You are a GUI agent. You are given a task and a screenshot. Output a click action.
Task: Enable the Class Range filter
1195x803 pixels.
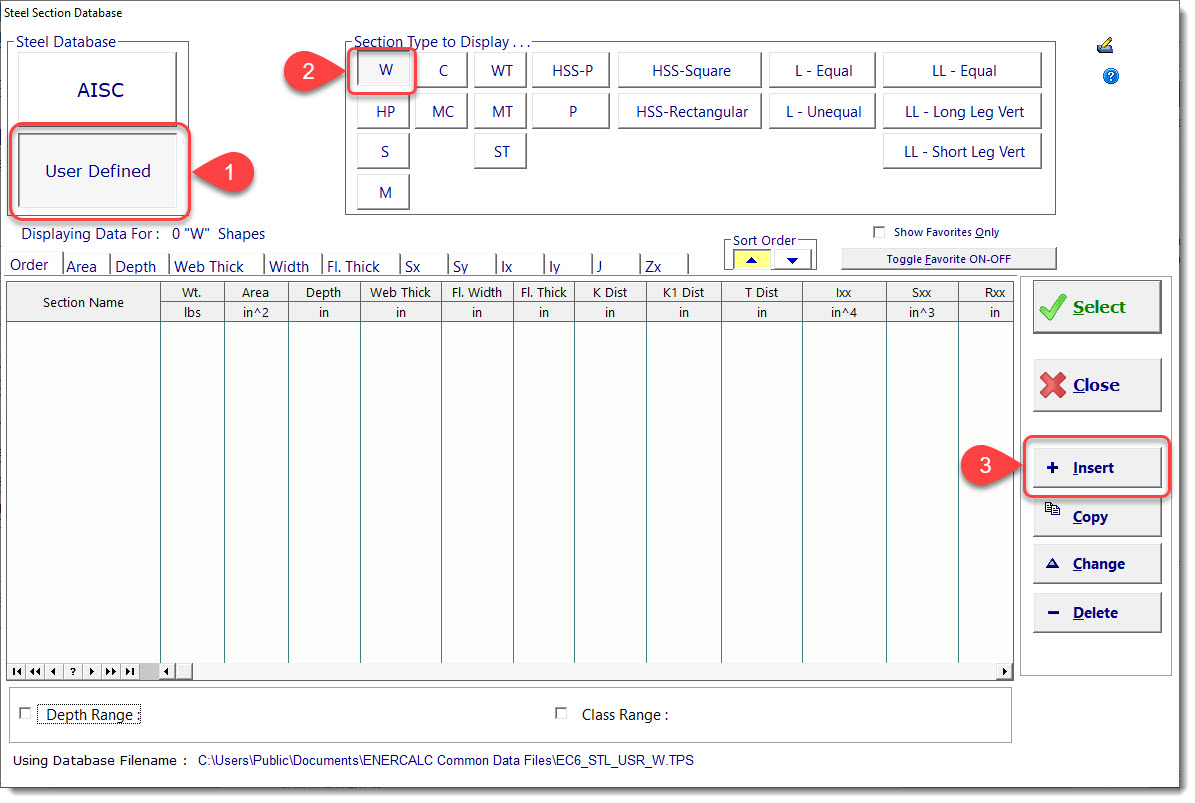(560, 714)
